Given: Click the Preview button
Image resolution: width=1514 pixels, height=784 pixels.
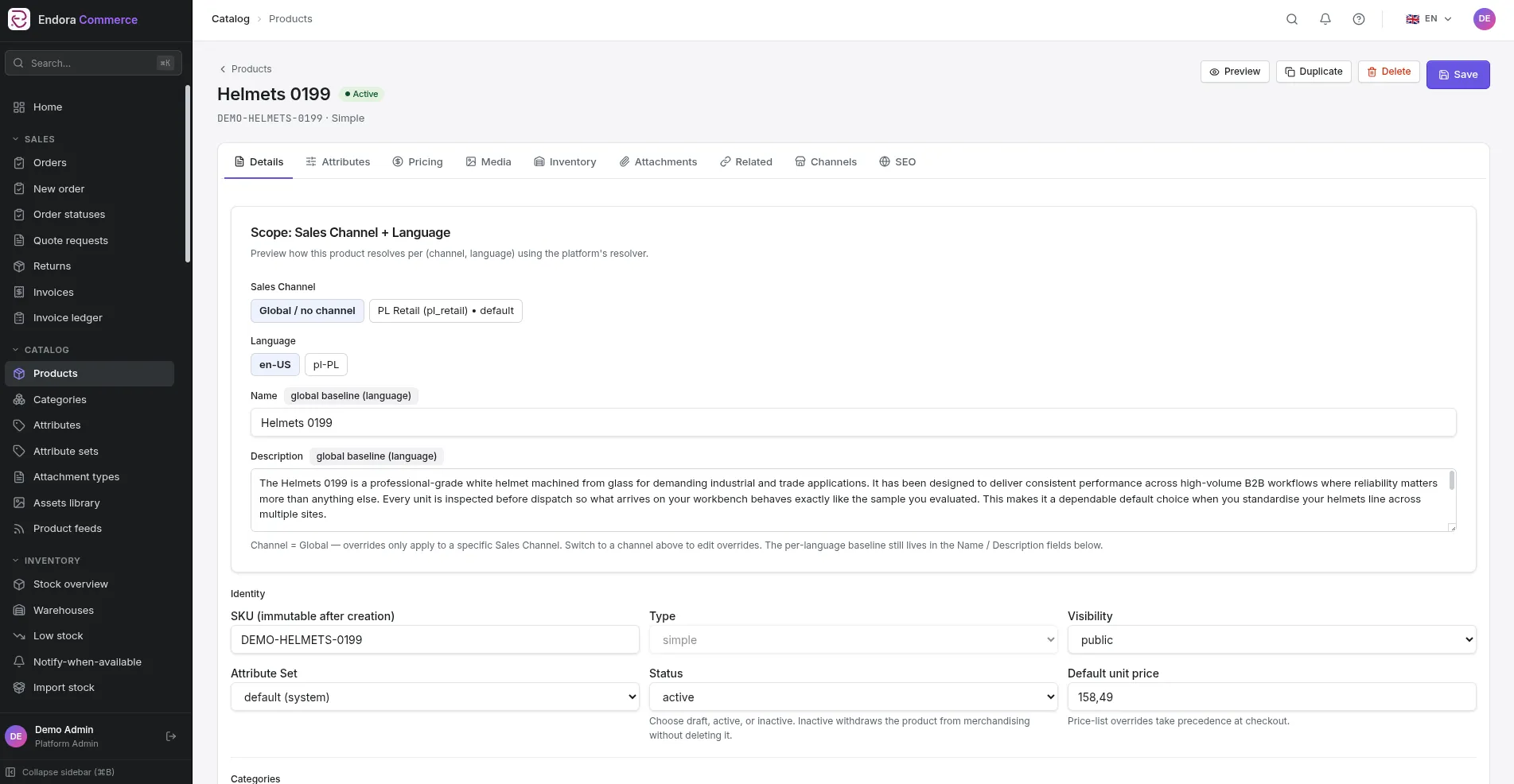Looking at the screenshot, I should coord(1235,72).
